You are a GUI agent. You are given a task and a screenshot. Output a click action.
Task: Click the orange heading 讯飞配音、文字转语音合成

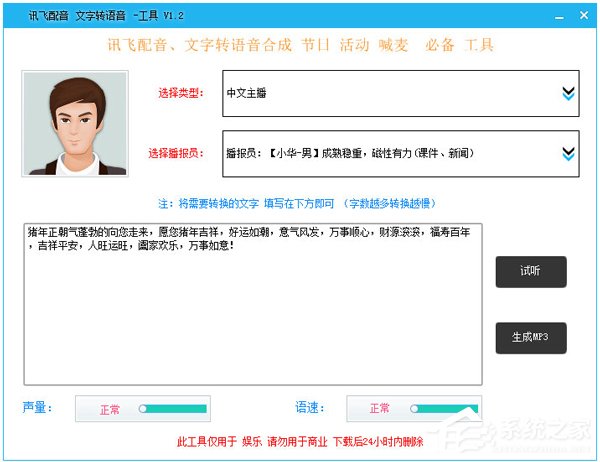point(199,45)
